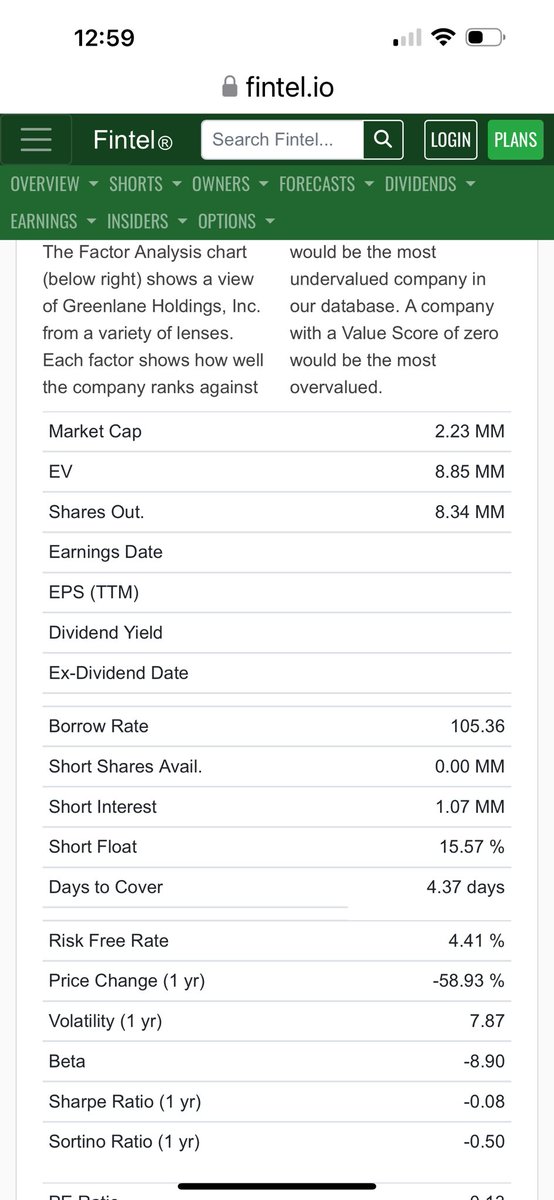
Task: Tap the battery icon in status bar
Action: tap(486, 39)
